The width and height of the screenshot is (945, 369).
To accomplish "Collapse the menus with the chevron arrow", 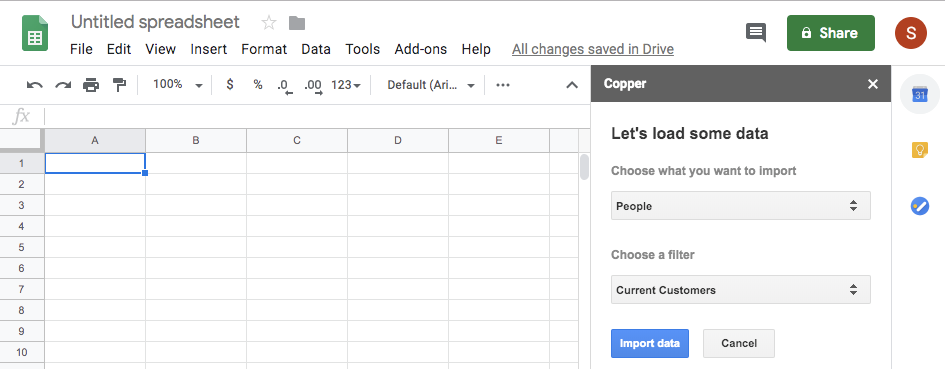I will (572, 85).
